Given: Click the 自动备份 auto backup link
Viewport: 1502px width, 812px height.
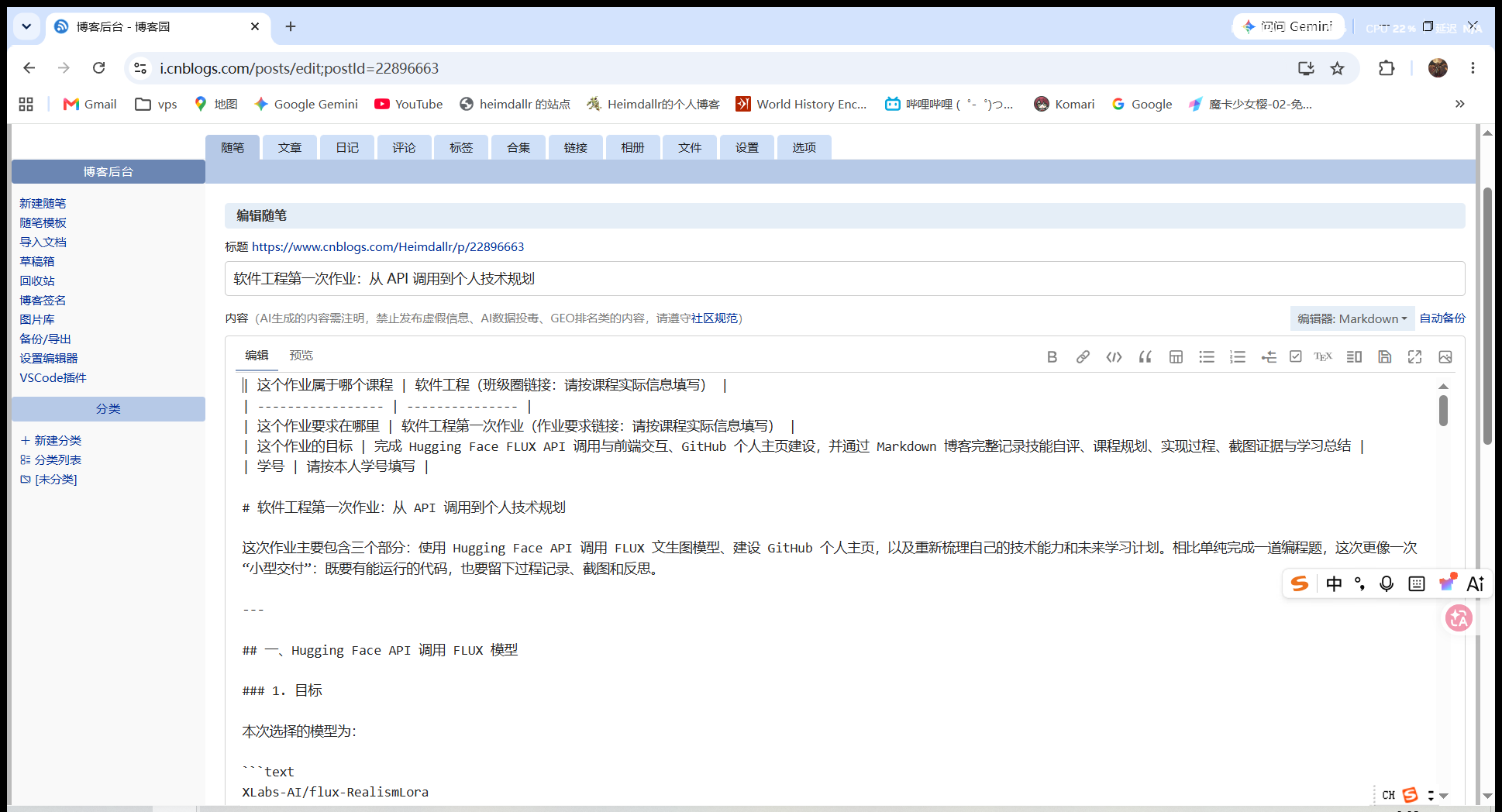Looking at the screenshot, I should [1442, 318].
